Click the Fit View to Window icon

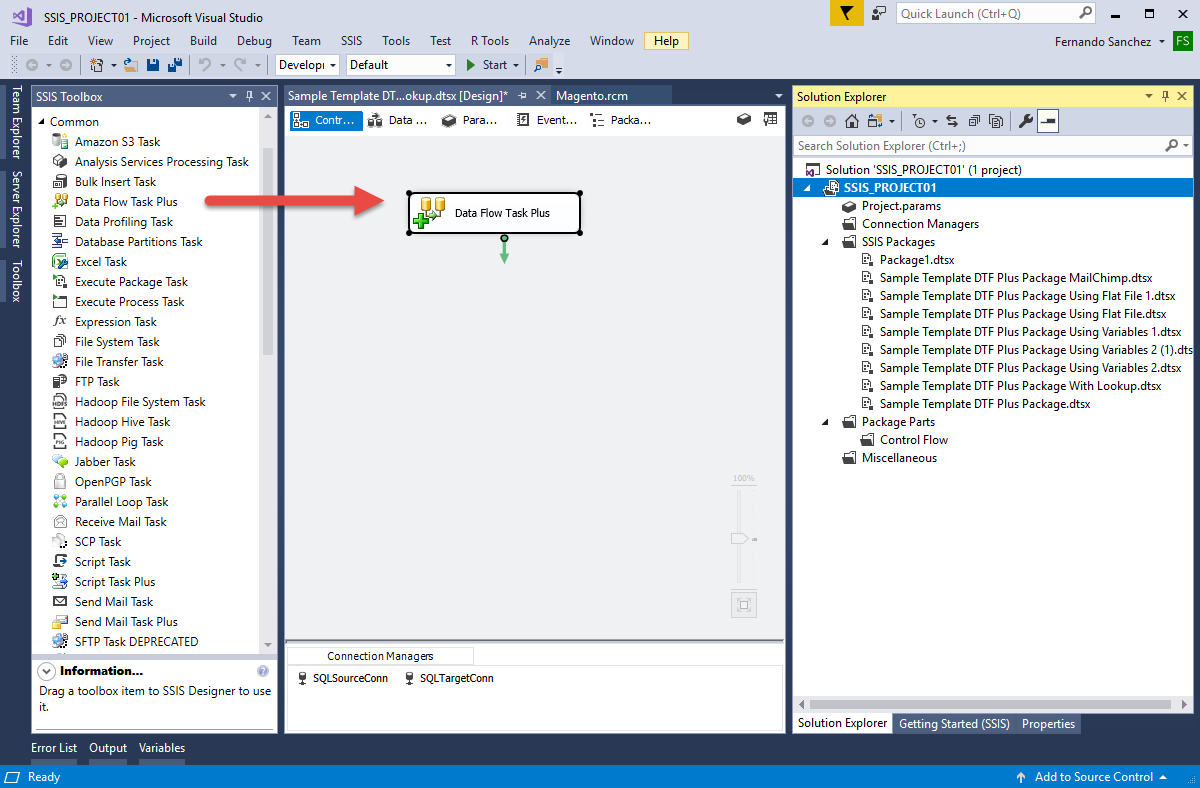(743, 604)
